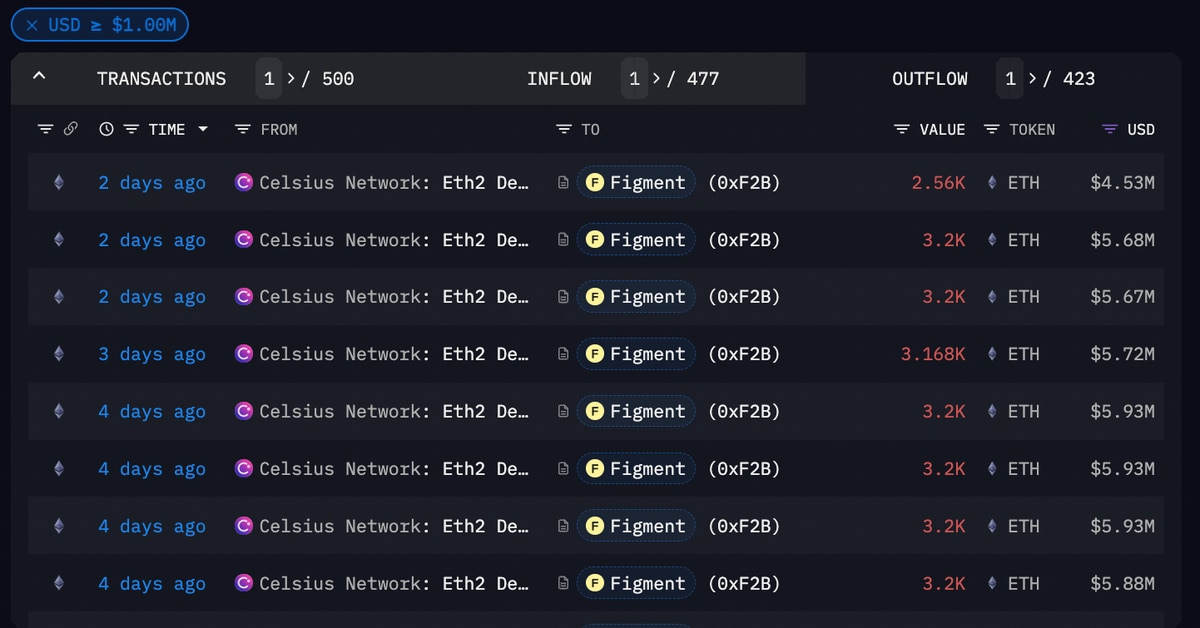Open the TIME sort dropdown arrow

coord(203,129)
